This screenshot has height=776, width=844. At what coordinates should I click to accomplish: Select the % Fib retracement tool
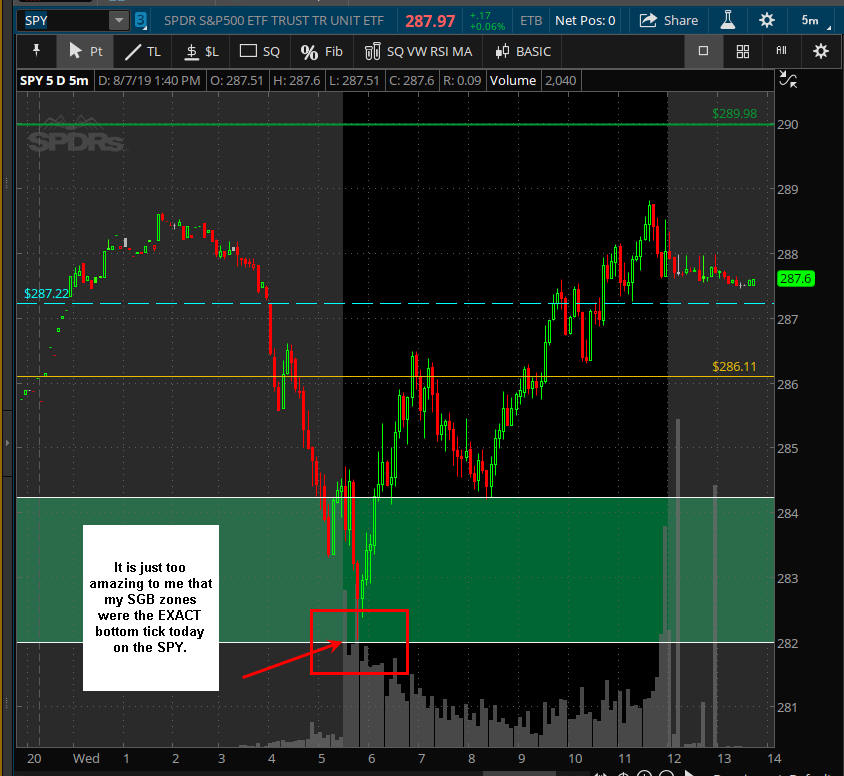coord(321,52)
